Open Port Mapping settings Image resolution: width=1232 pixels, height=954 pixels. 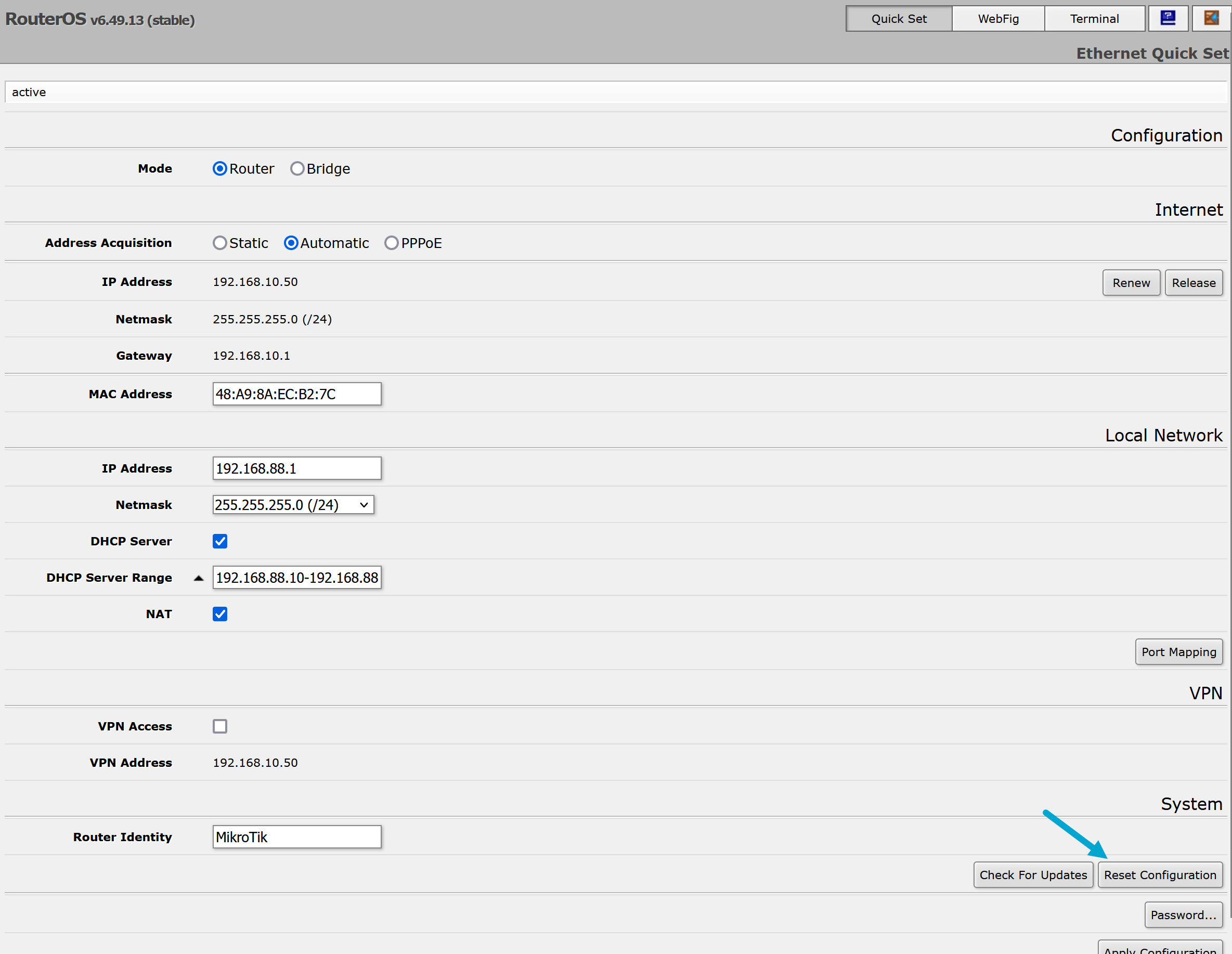click(1179, 652)
